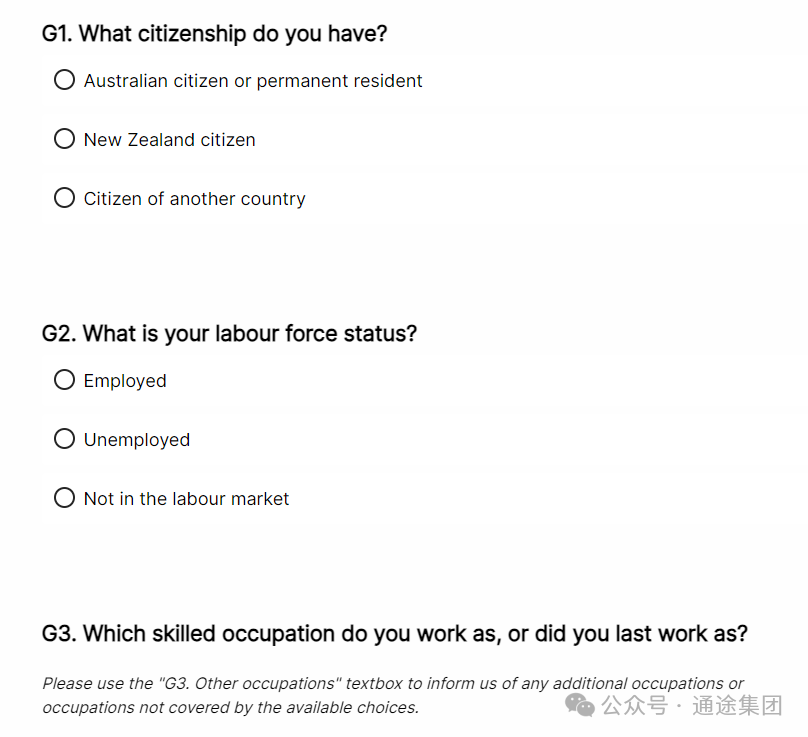Click the italic G3 instructions paragraph
808x737 pixels.
[x=393, y=695]
